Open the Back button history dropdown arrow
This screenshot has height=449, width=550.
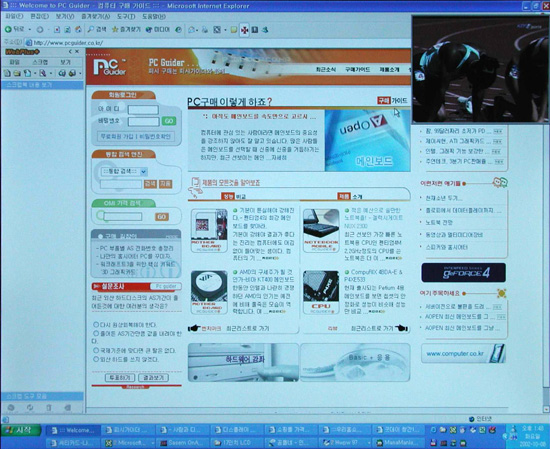tap(29, 30)
